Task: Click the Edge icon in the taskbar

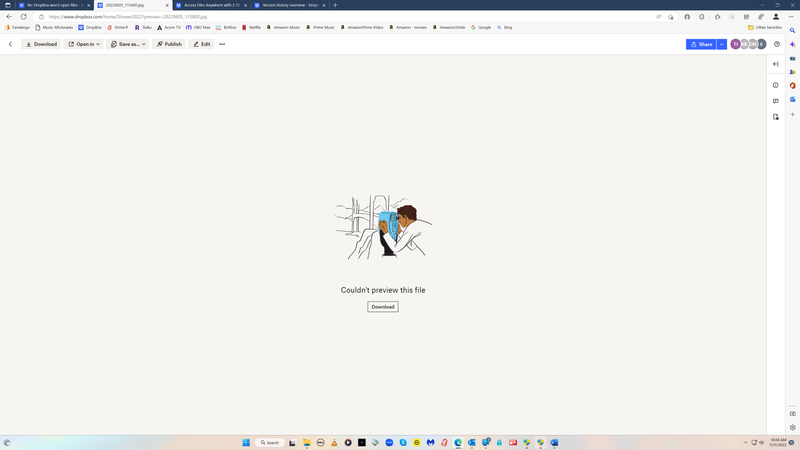Action: pos(458,442)
